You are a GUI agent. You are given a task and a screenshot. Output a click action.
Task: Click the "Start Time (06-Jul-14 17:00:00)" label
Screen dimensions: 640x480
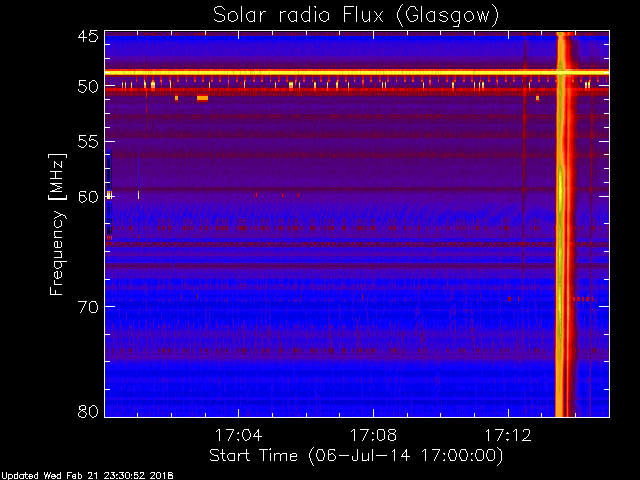click(356, 456)
